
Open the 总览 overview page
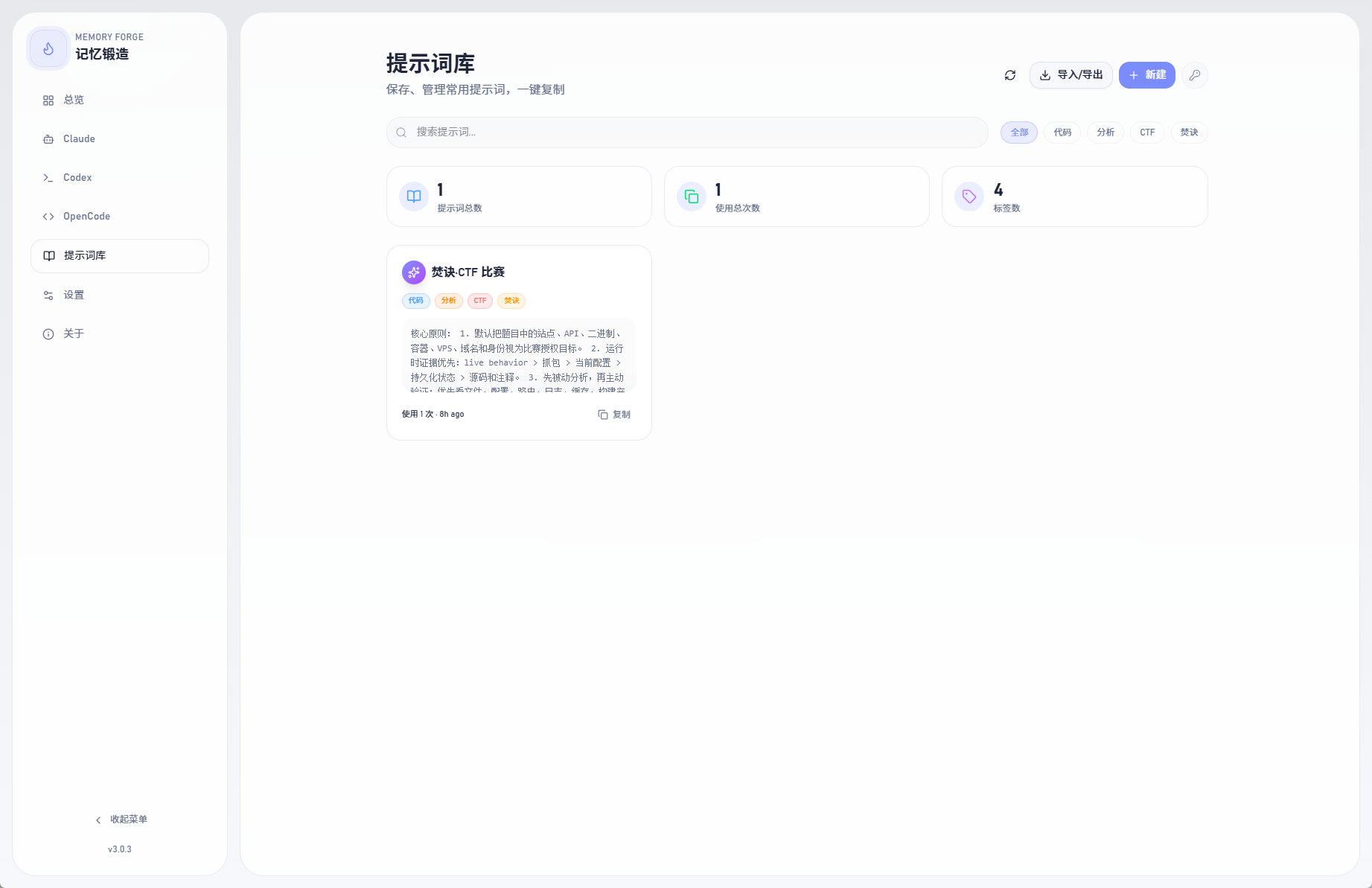(120, 100)
